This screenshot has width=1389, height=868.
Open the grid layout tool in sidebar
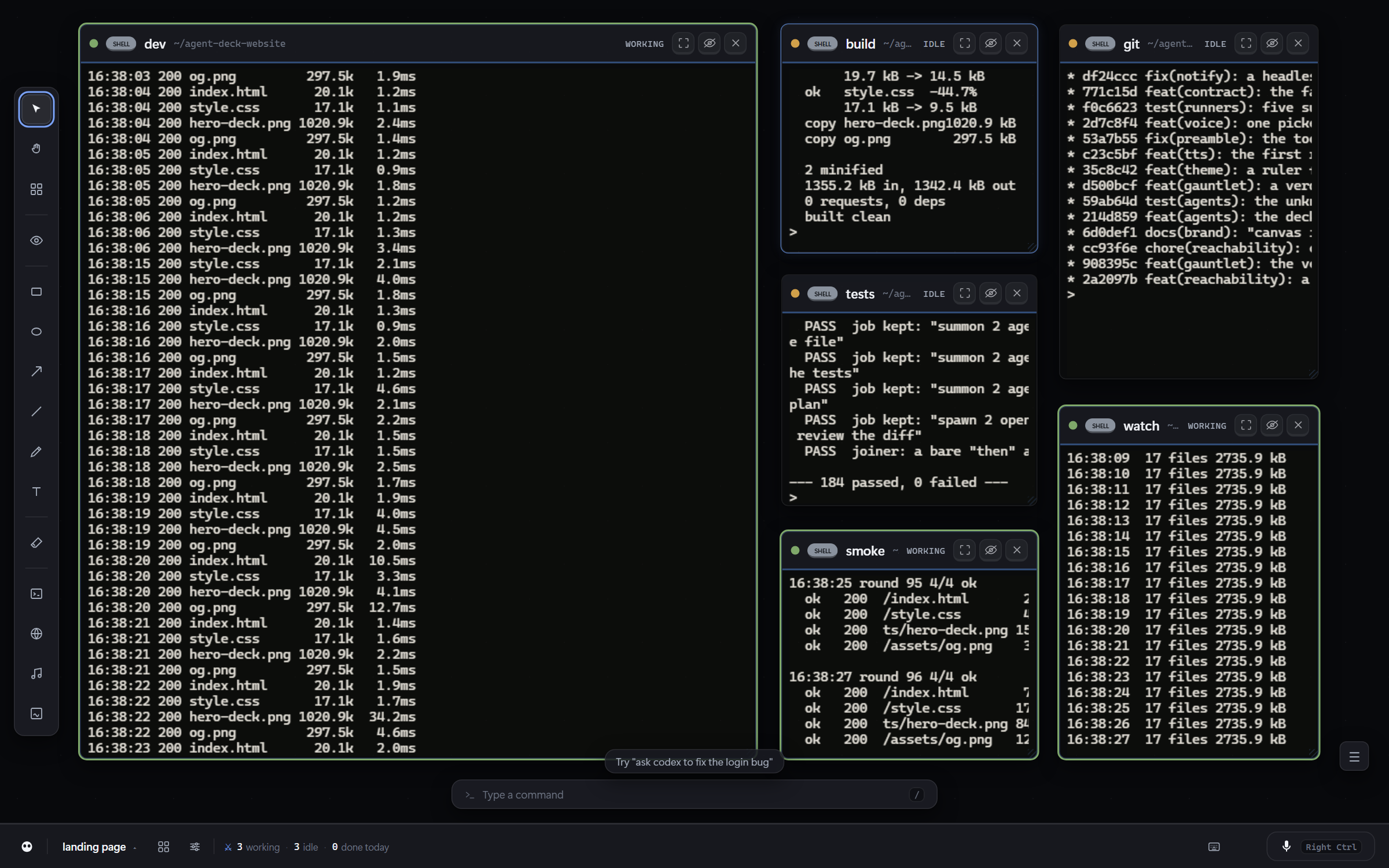pyautogui.click(x=36, y=189)
